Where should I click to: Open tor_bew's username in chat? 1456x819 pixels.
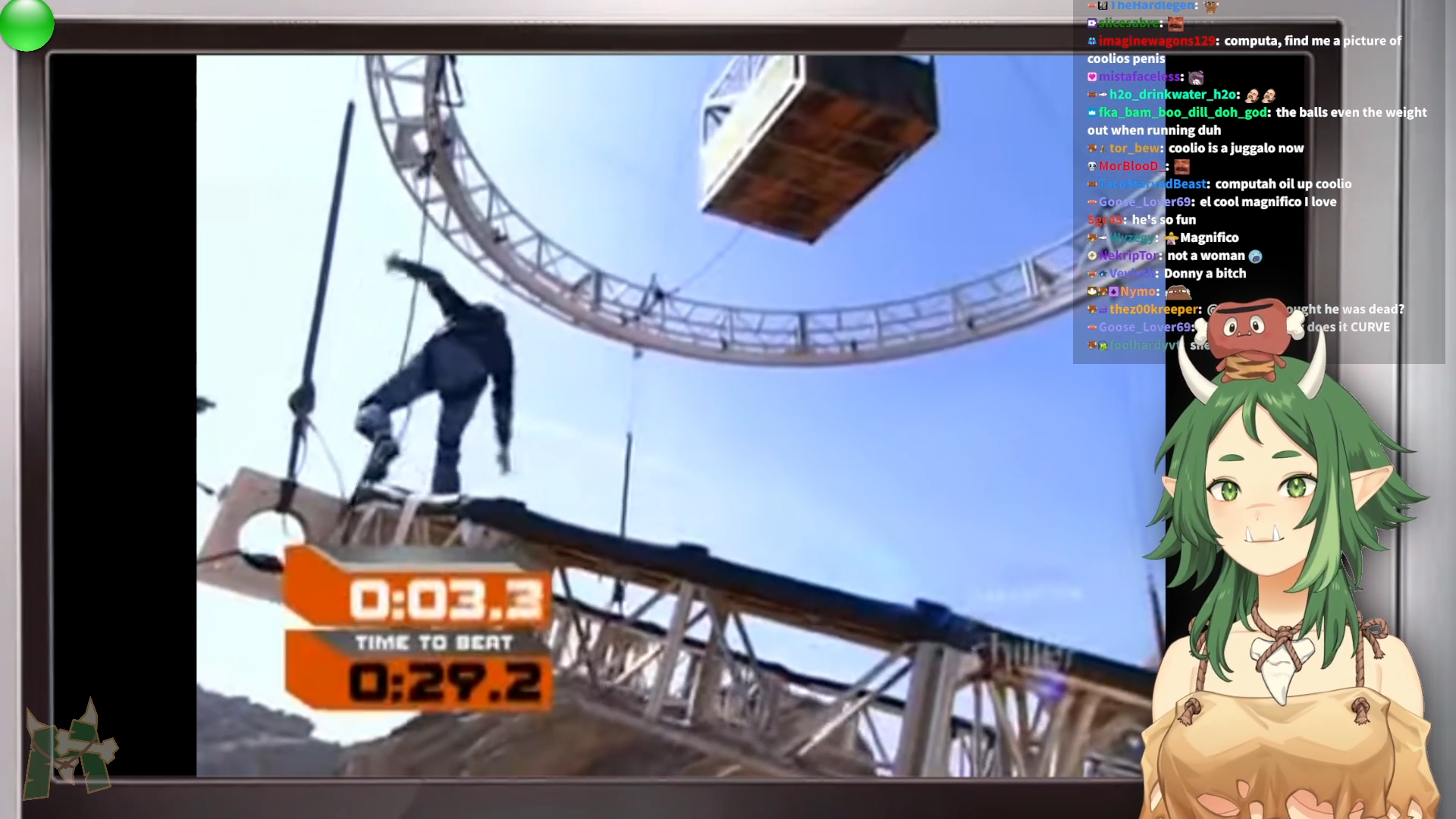click(1134, 149)
